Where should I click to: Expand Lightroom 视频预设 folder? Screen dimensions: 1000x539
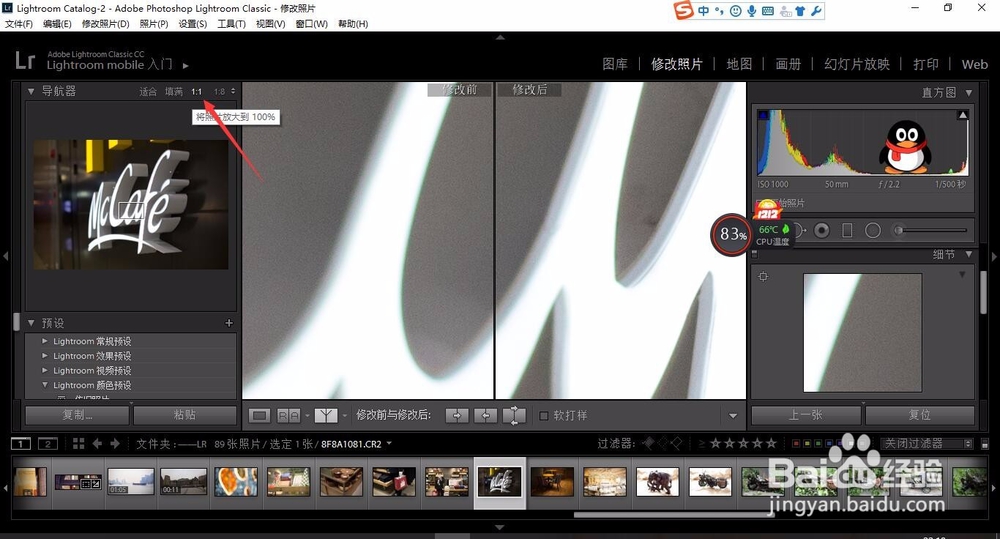45,371
